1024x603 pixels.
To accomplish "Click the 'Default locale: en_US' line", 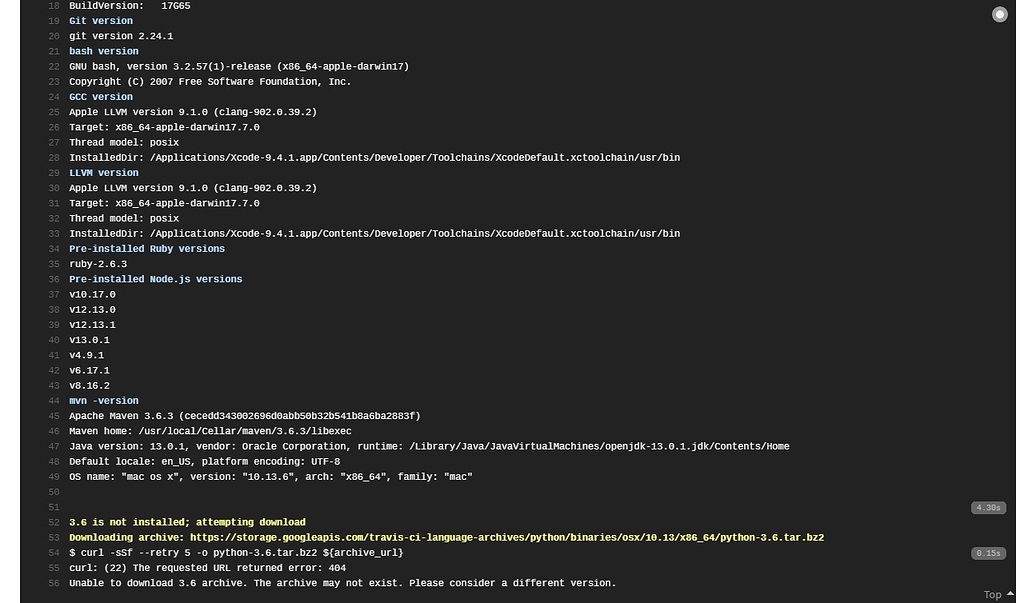I will point(204,461).
